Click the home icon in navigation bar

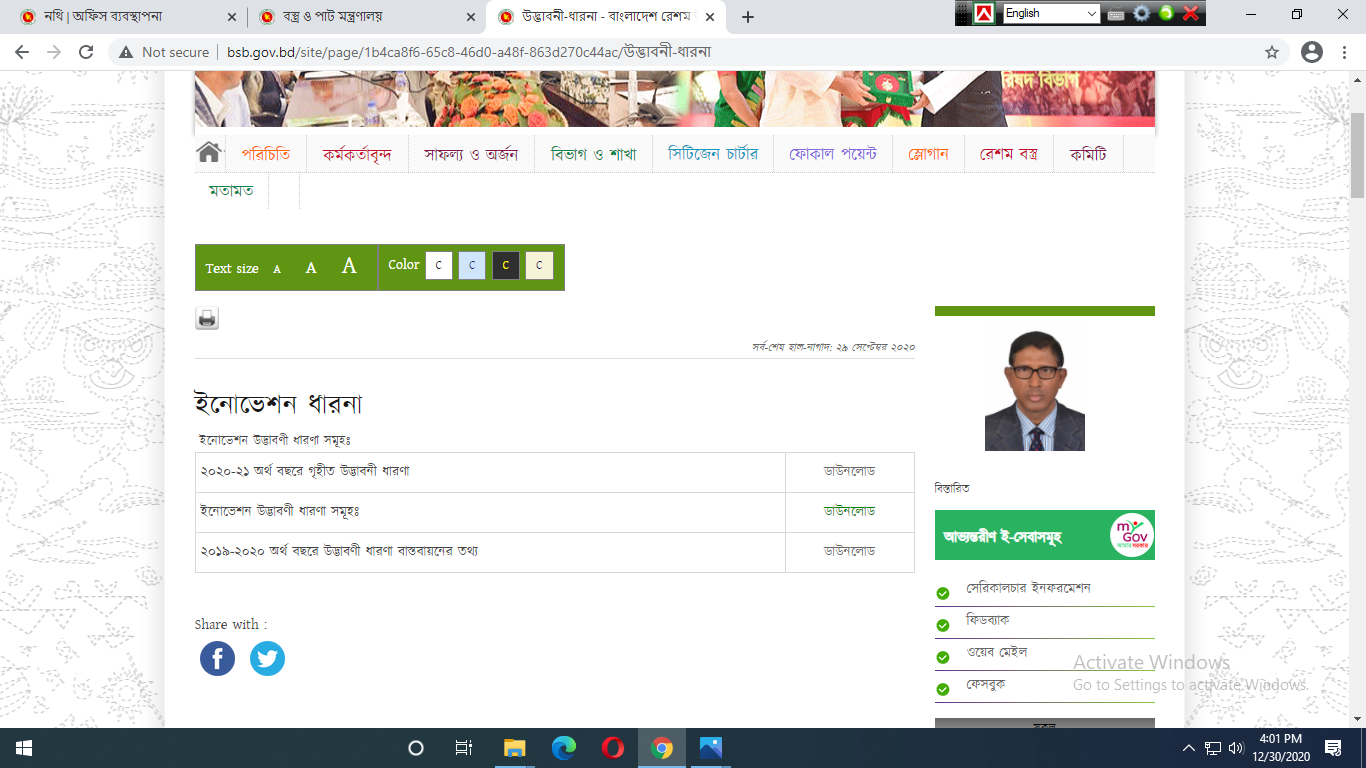[208, 153]
